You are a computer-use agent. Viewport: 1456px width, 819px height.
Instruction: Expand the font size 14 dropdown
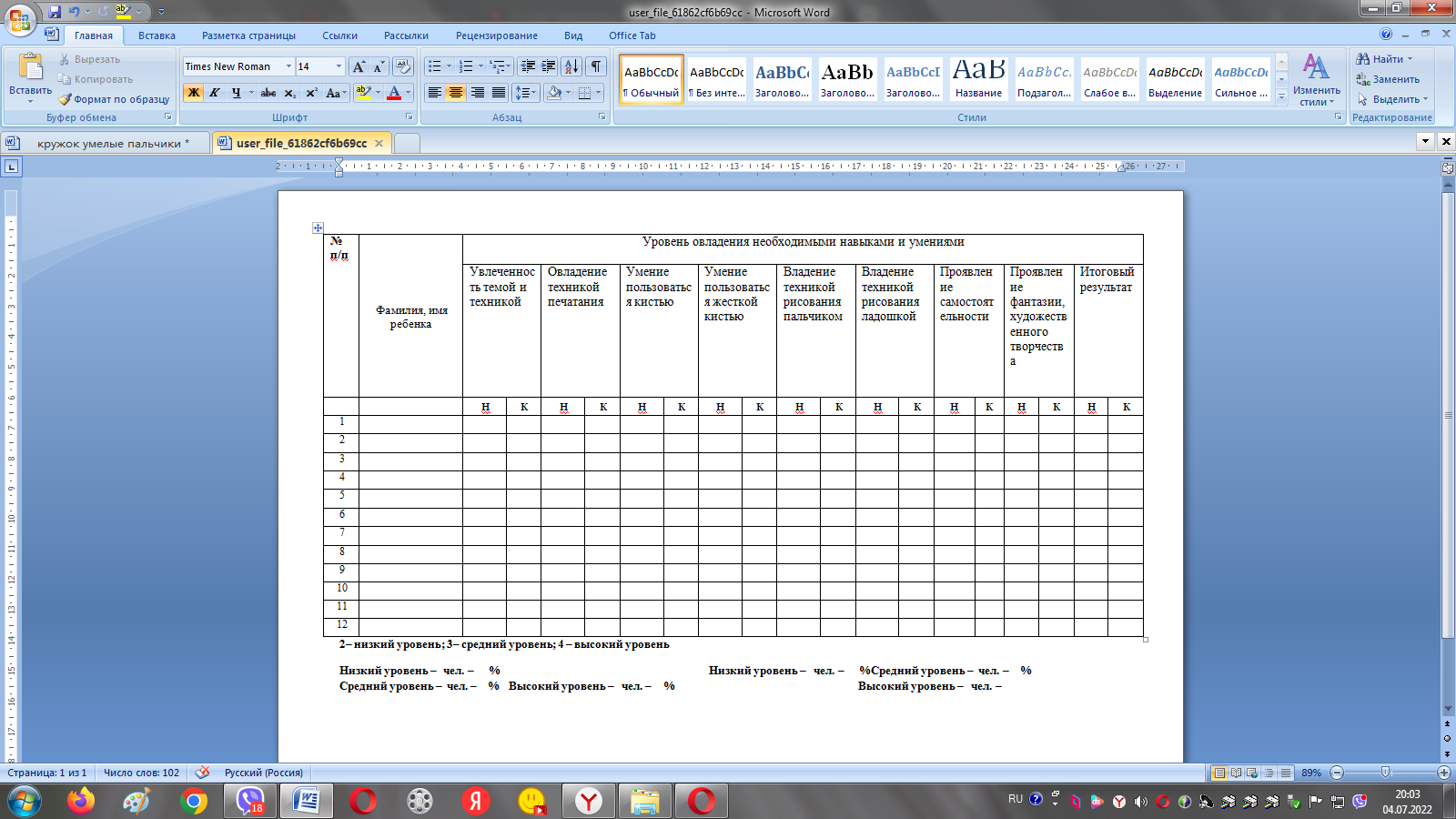(x=339, y=66)
